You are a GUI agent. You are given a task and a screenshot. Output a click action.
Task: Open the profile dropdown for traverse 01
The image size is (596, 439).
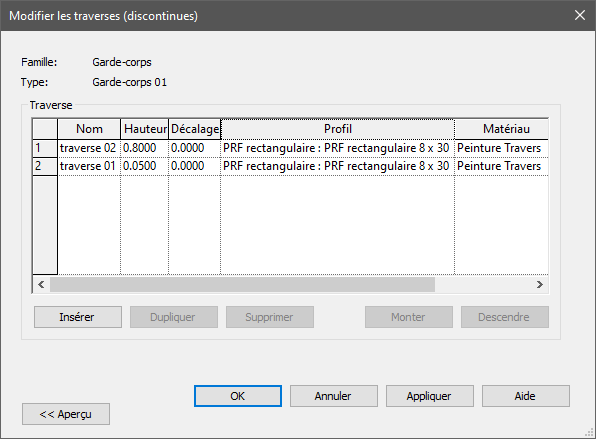click(x=338, y=166)
